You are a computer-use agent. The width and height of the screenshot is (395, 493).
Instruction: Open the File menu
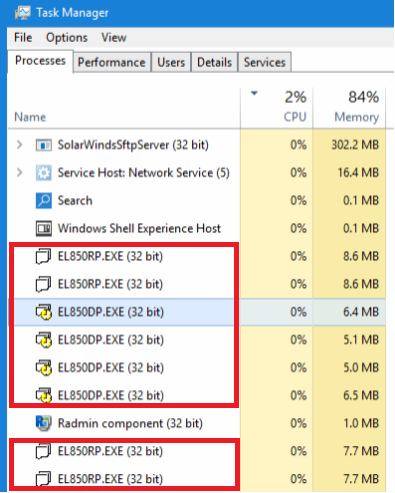tap(23, 37)
